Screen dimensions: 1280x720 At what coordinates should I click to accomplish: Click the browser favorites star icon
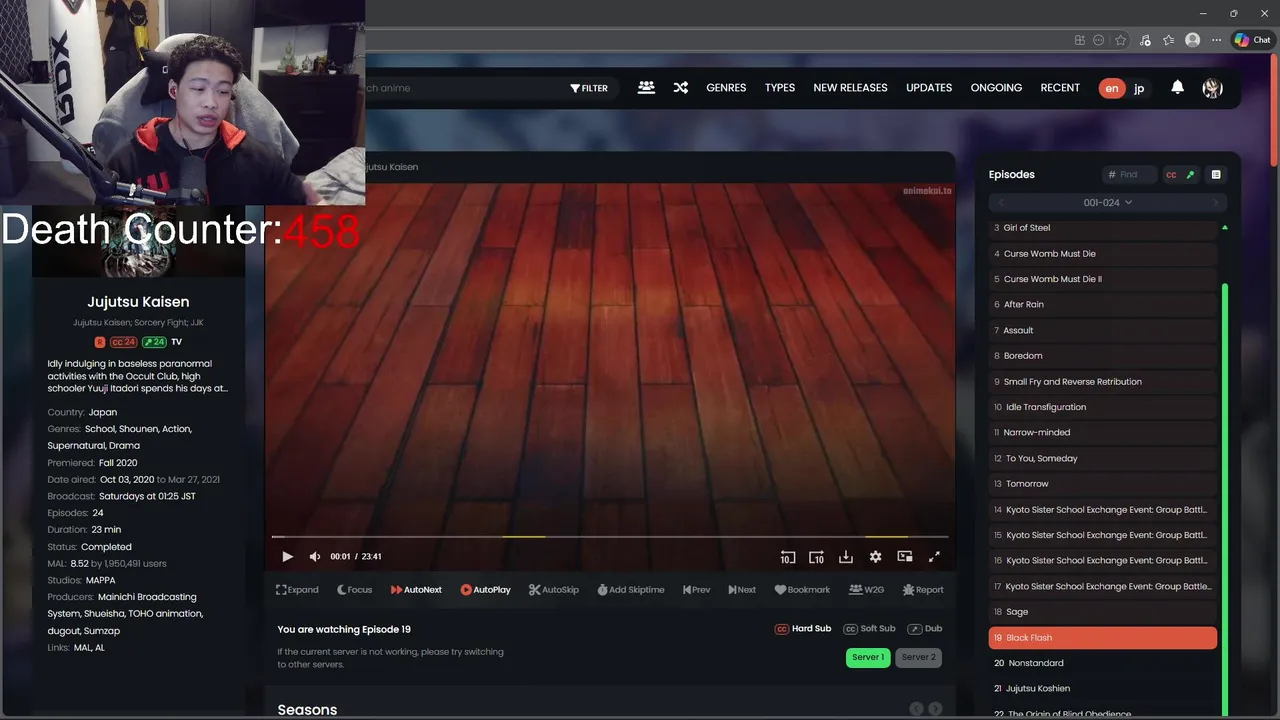[x=1120, y=40]
